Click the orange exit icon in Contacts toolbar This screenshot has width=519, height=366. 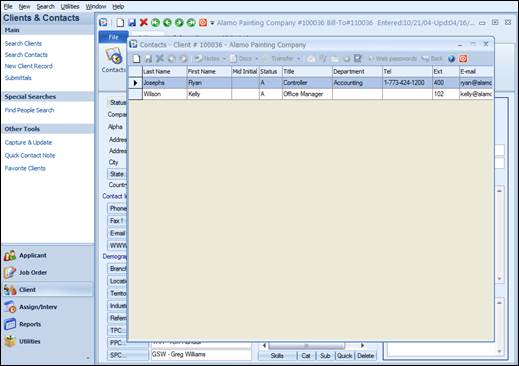[x=463, y=59]
